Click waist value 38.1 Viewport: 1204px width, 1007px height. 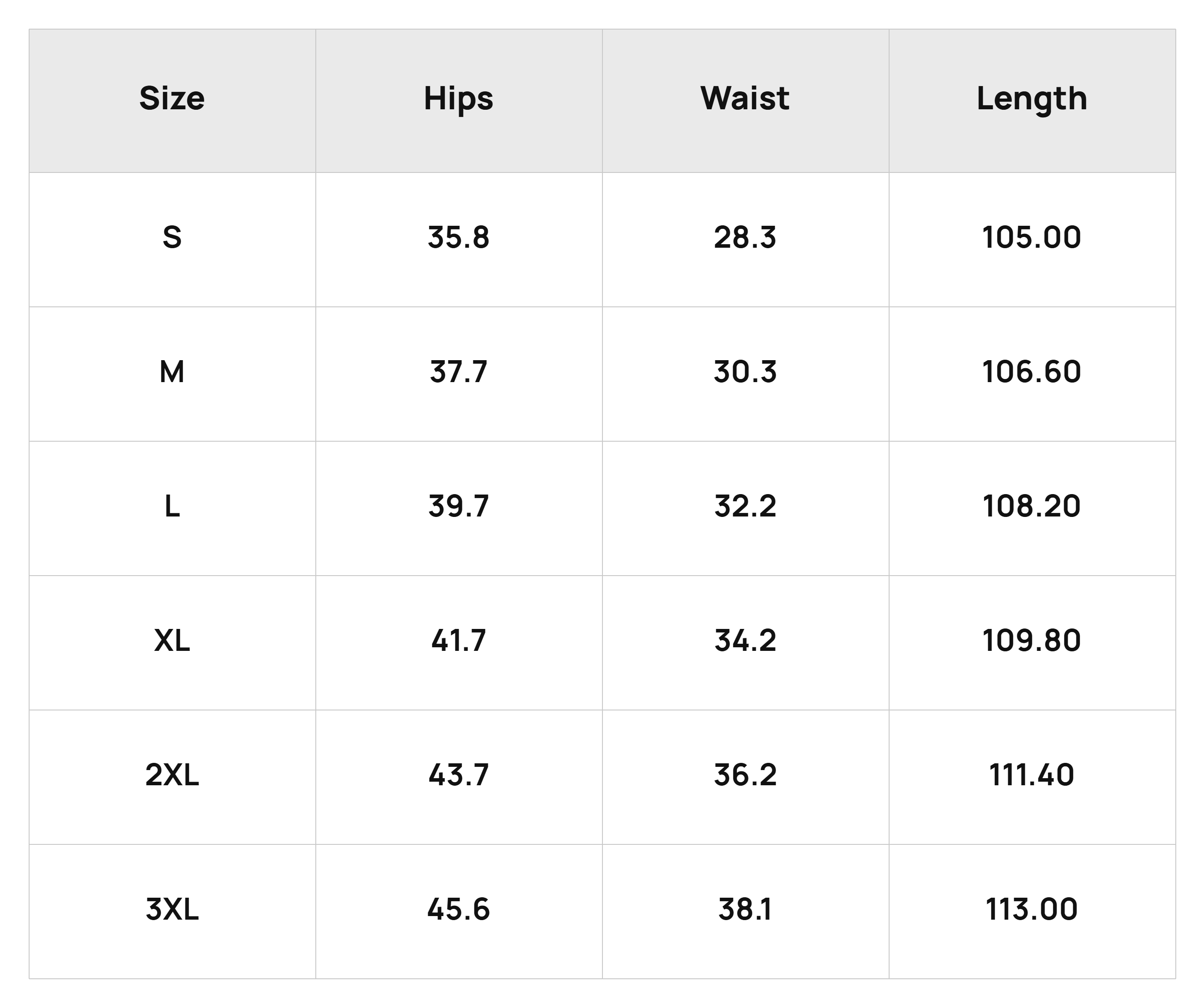745,909
